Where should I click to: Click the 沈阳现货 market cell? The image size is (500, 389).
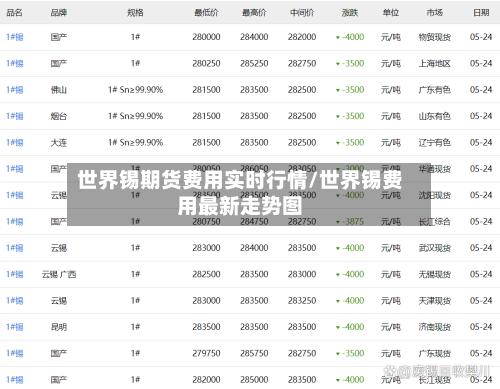(x=435, y=195)
